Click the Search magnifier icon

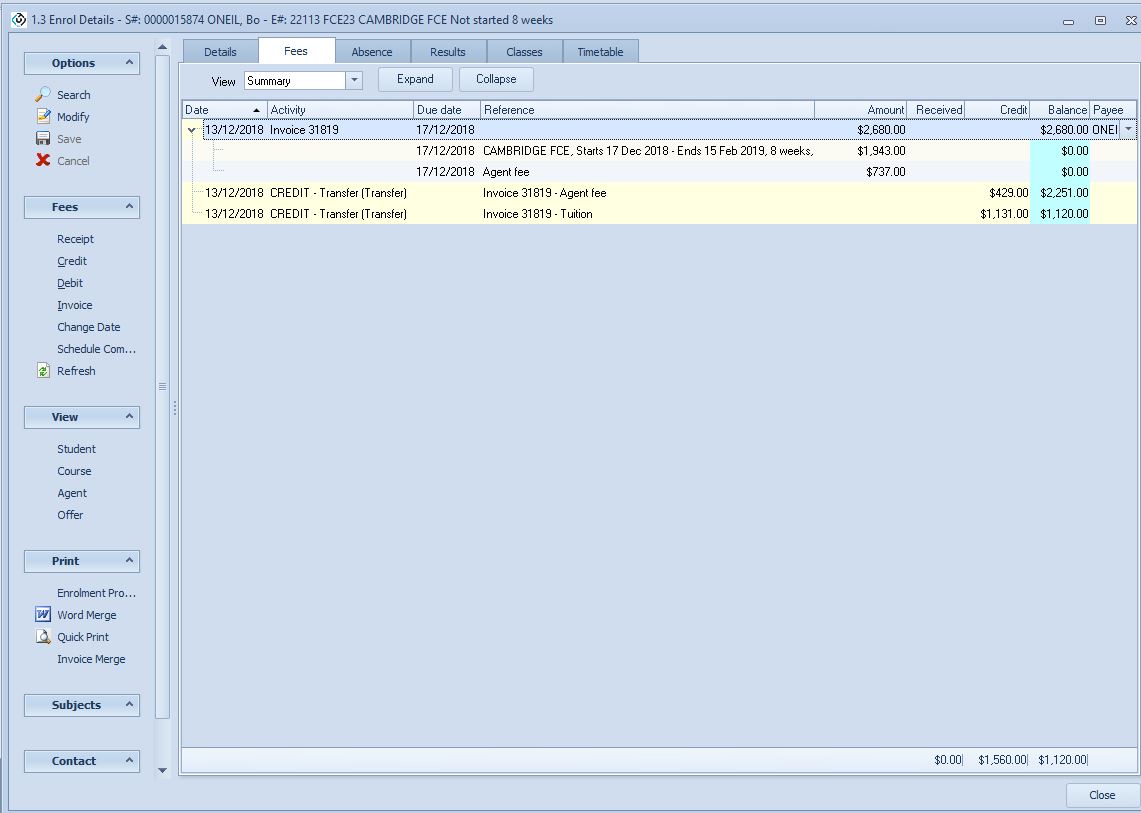43,94
